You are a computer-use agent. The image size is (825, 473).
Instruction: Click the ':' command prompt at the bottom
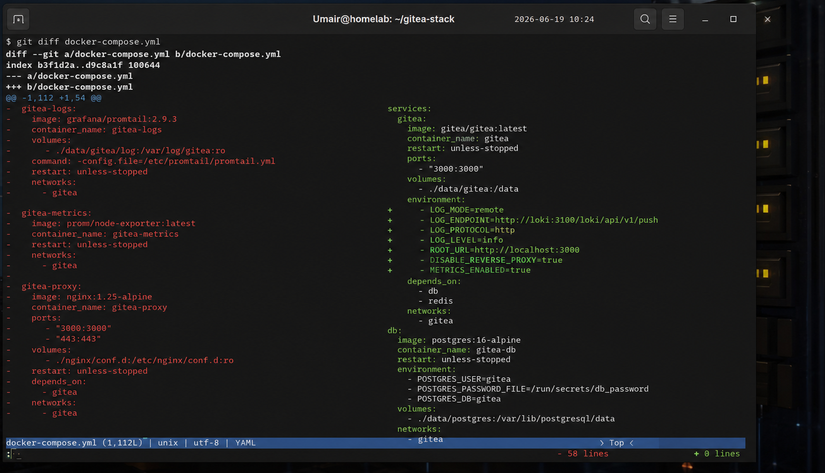pos(8,454)
